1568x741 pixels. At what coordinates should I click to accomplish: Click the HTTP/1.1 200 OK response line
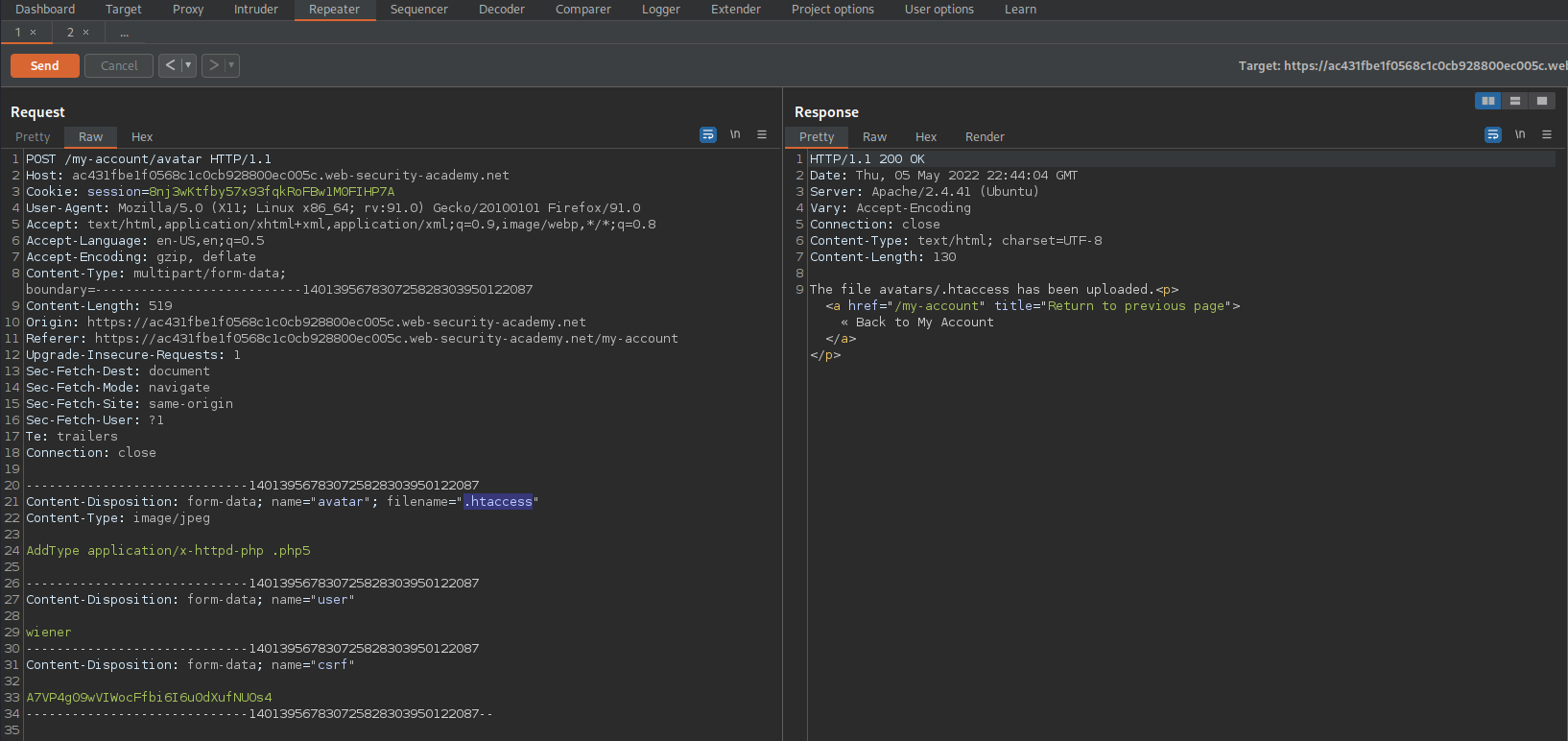[867, 159]
